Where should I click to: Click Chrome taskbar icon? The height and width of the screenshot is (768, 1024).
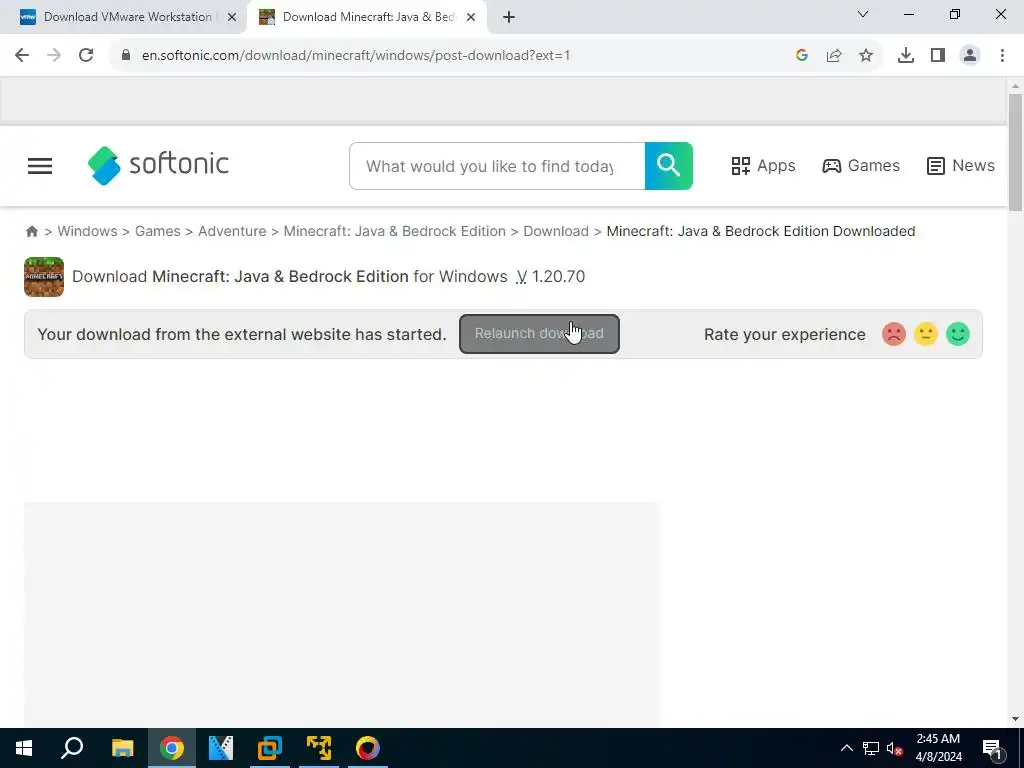172,748
